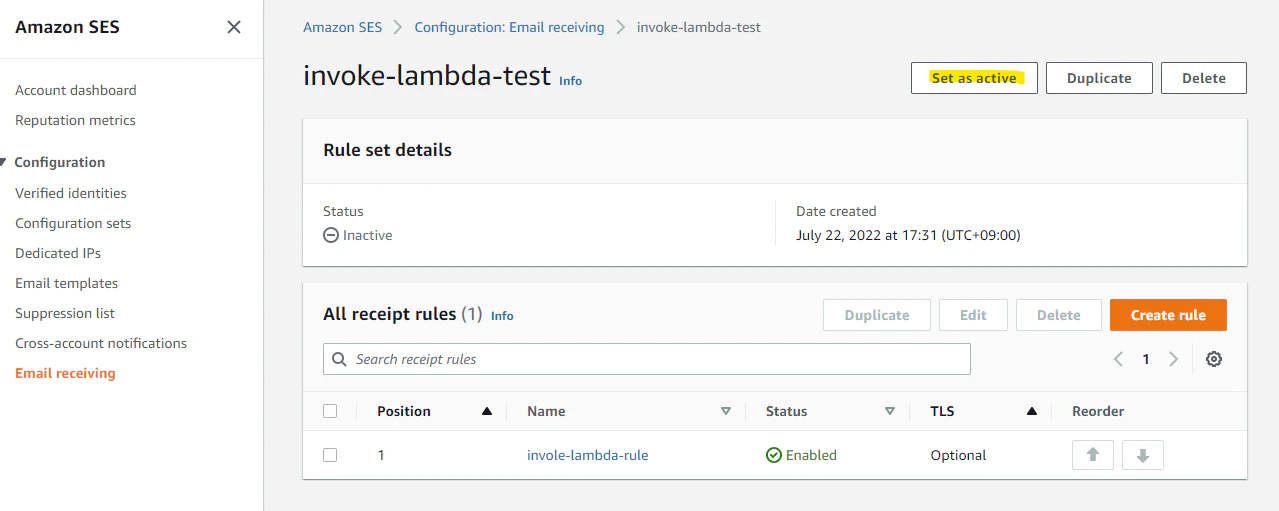The width and height of the screenshot is (1279, 511).
Task: Move rule up with arrow button
Action: tap(1092, 455)
